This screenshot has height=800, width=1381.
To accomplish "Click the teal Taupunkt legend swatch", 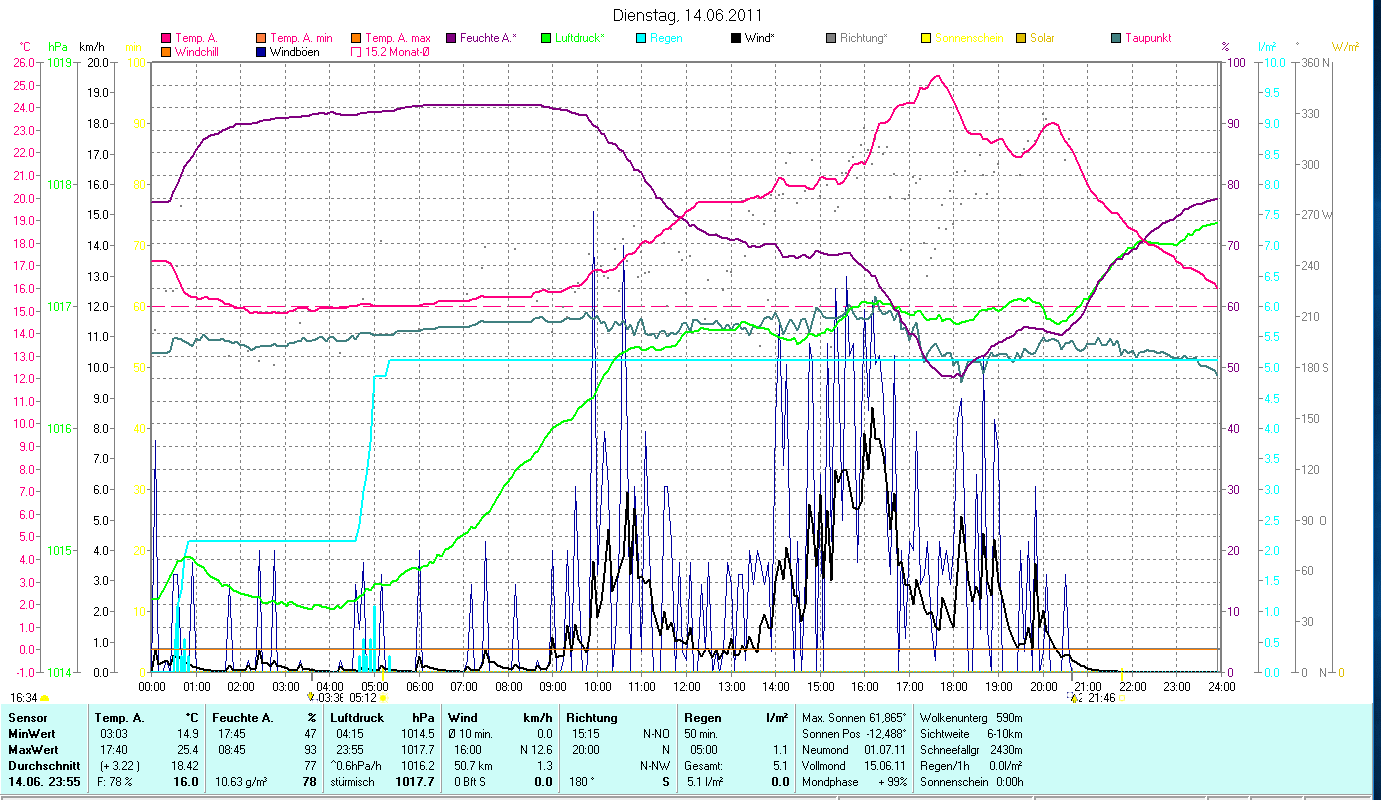I will [1116, 39].
